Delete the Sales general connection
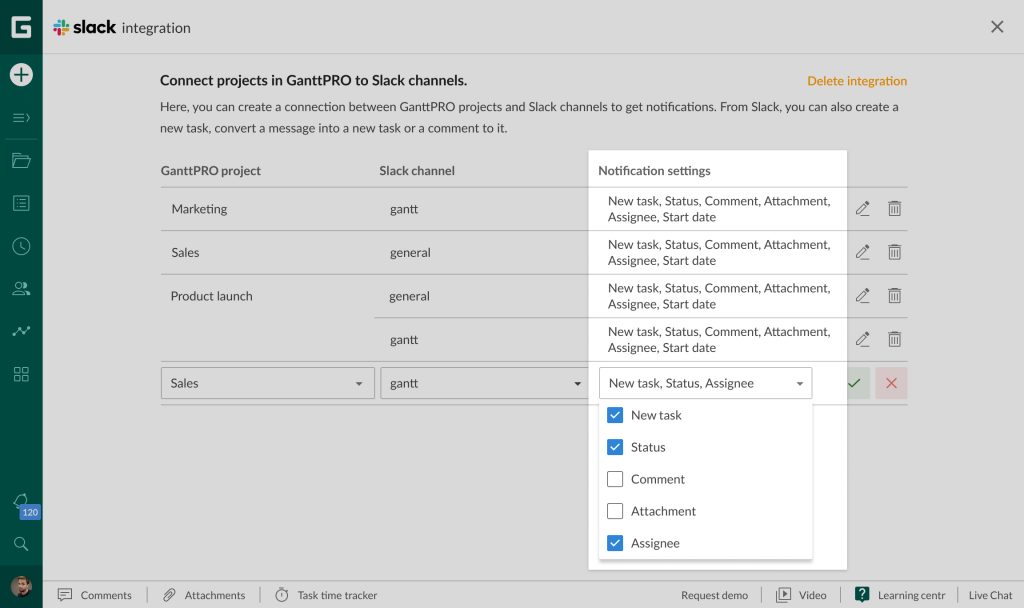The image size is (1024, 608). click(895, 252)
